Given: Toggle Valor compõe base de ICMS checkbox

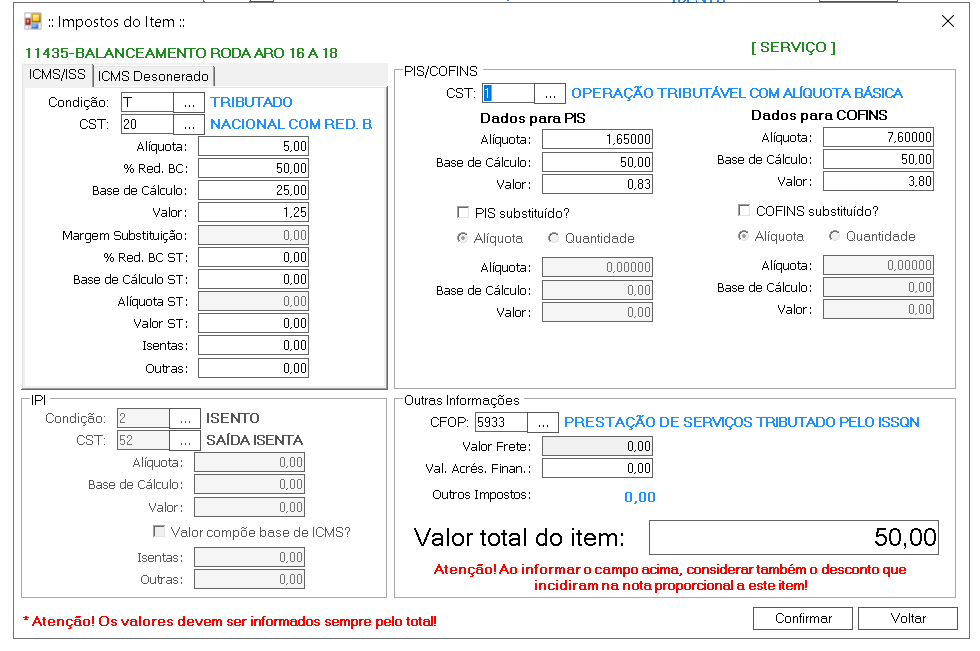Looking at the screenshot, I should (159, 531).
